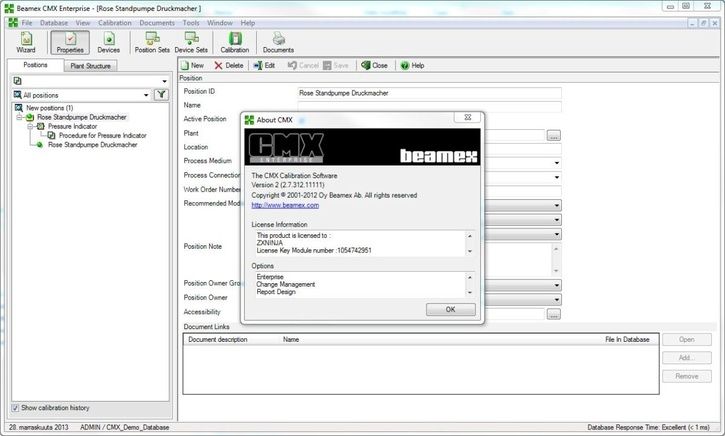
Task: Click OK in About CMX dialog
Action: [x=450, y=309]
